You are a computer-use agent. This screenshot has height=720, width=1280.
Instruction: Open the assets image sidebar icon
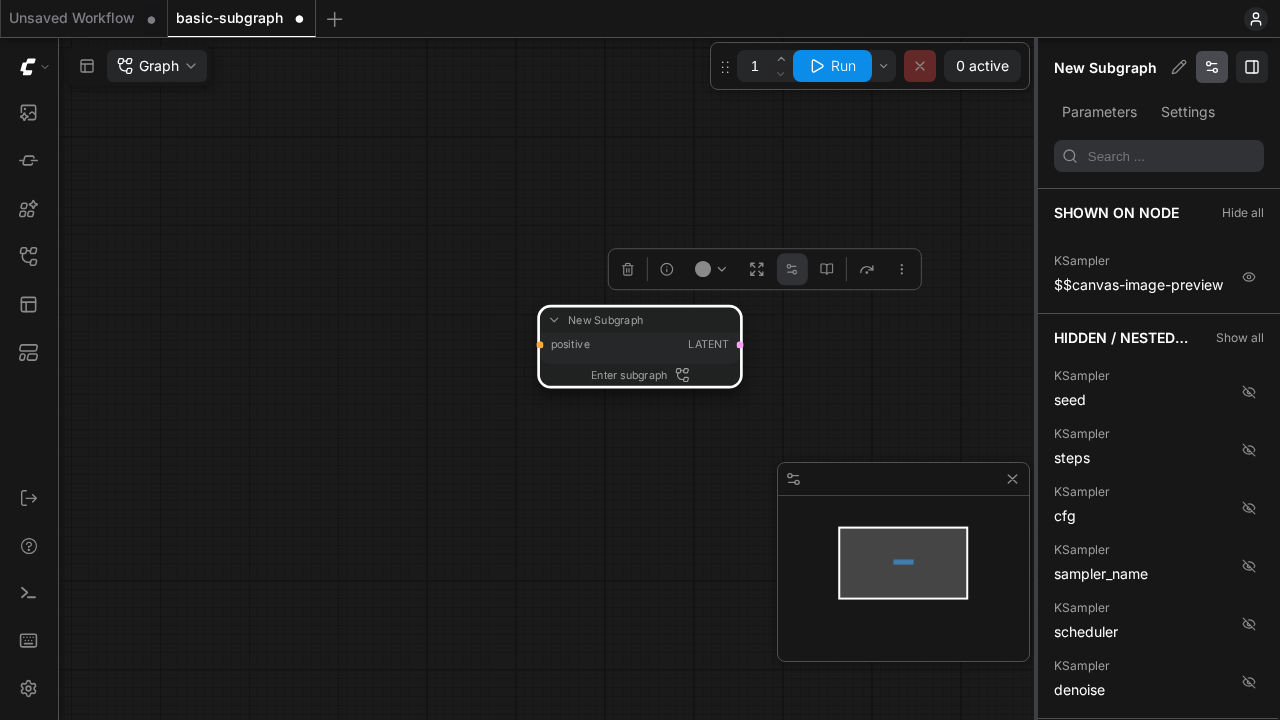tap(29, 113)
